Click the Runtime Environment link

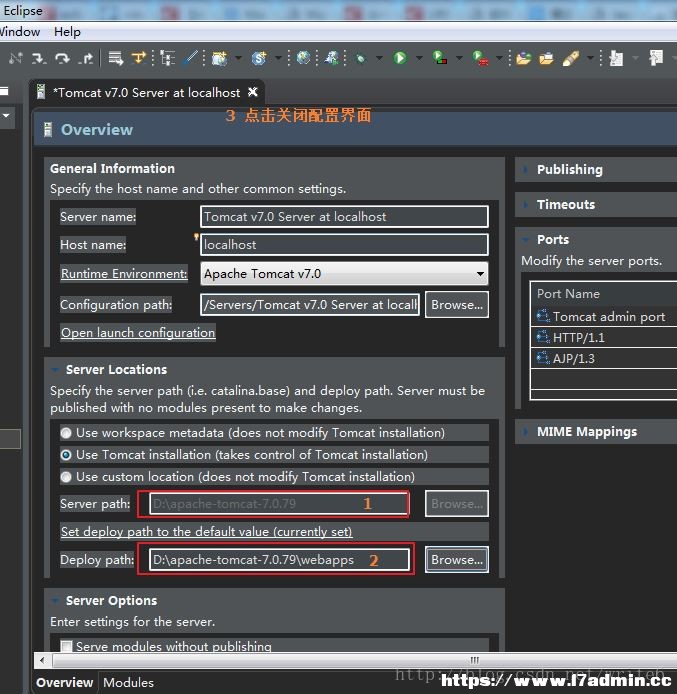[x=124, y=274]
